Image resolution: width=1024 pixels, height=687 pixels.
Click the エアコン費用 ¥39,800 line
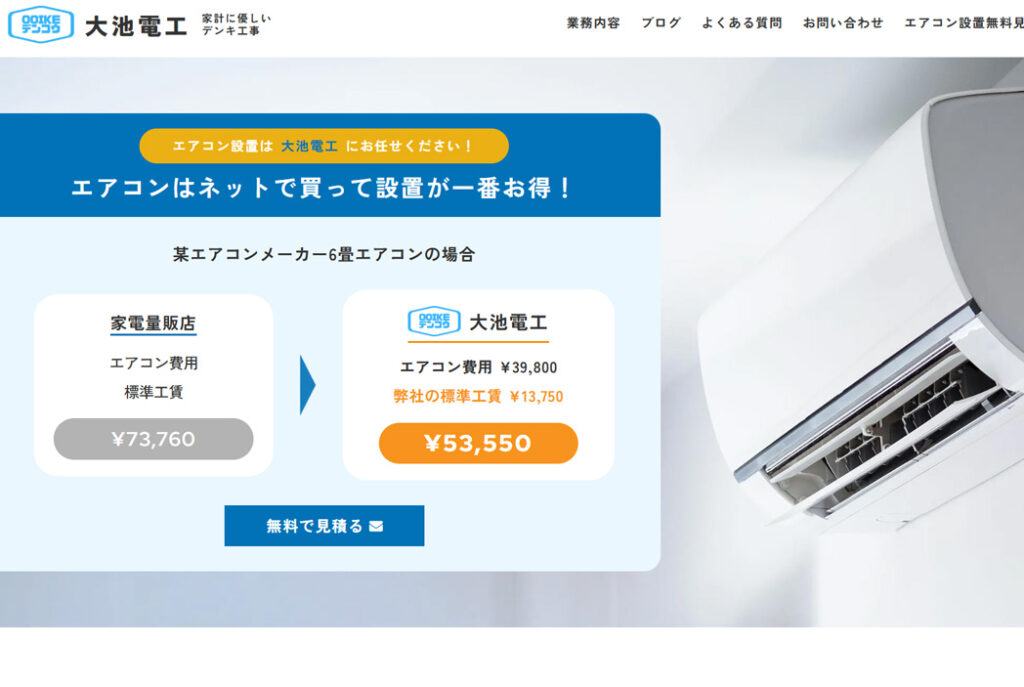tap(478, 367)
